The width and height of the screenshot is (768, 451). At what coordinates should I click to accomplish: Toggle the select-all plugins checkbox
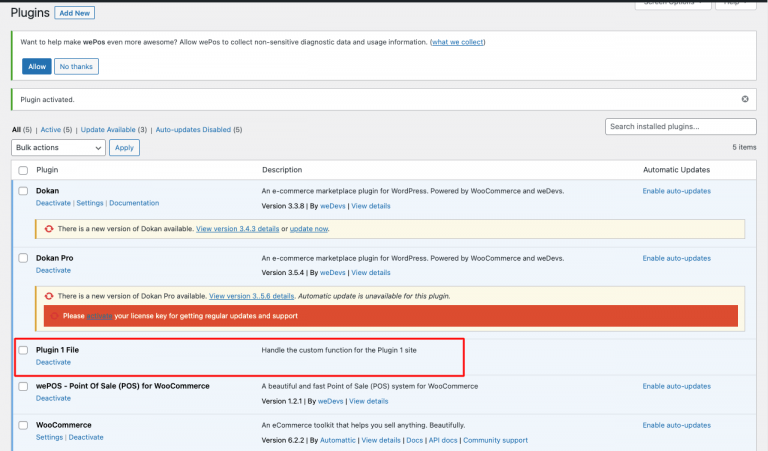pyautogui.click(x=23, y=170)
